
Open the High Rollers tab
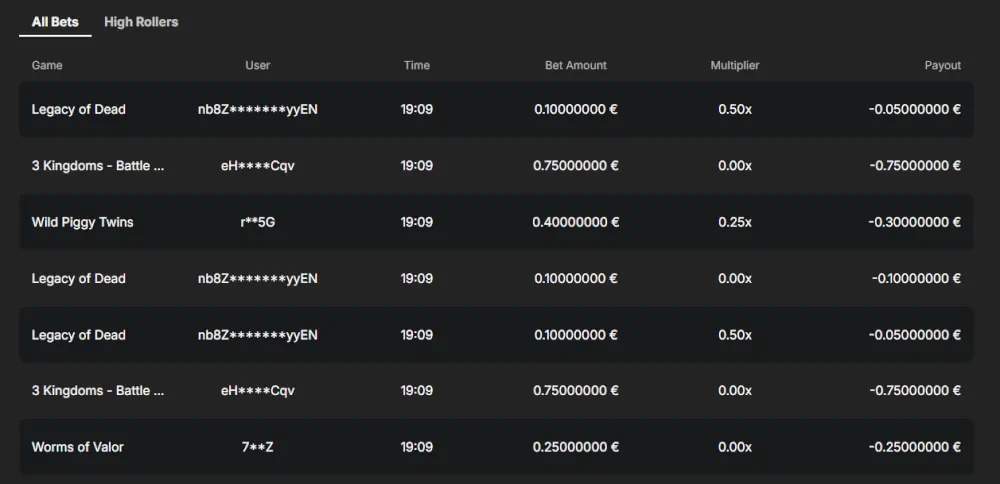(x=141, y=22)
